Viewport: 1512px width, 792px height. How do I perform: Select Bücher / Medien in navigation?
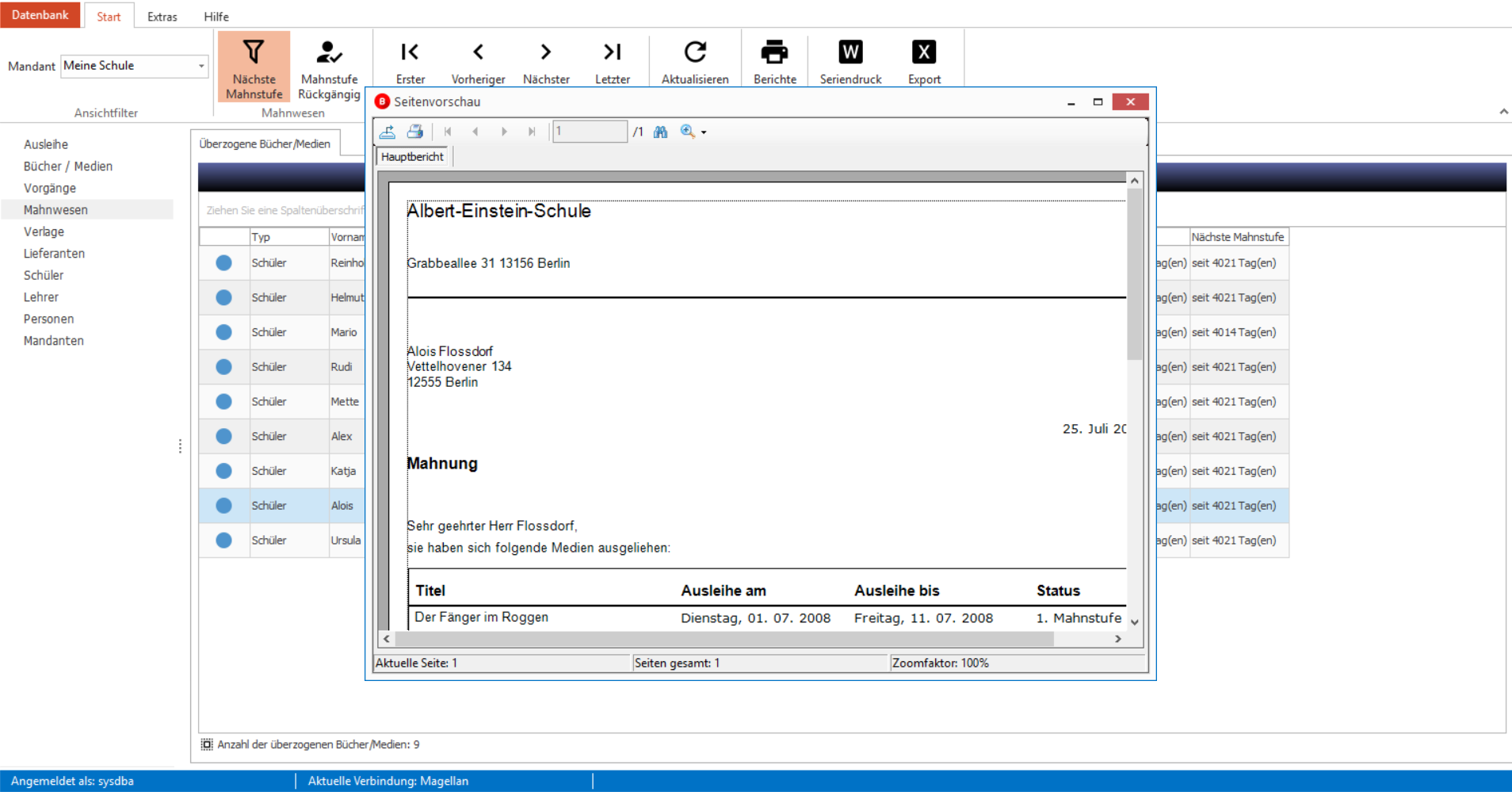pos(68,166)
